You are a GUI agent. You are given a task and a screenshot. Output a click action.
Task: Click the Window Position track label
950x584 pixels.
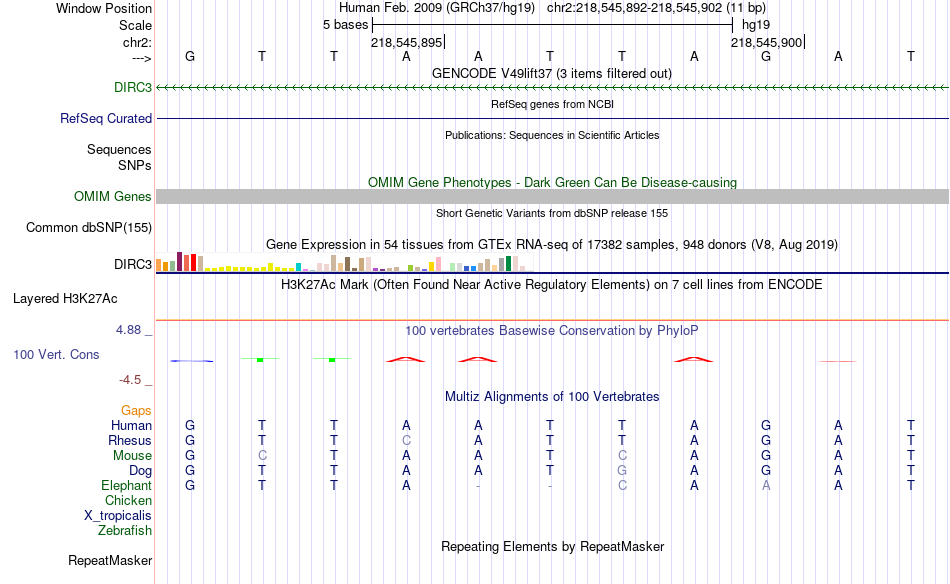[104, 8]
